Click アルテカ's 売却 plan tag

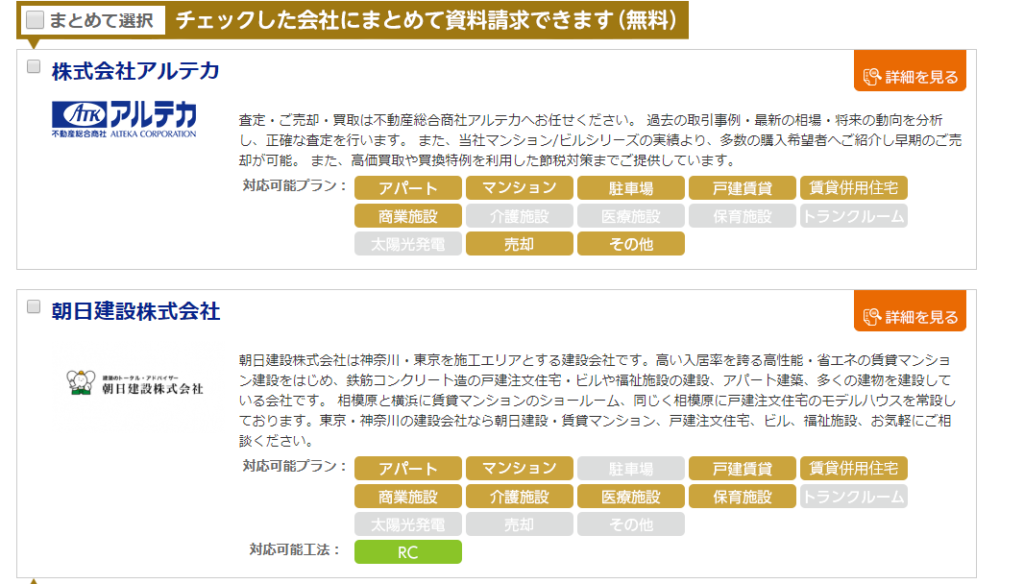[519, 244]
